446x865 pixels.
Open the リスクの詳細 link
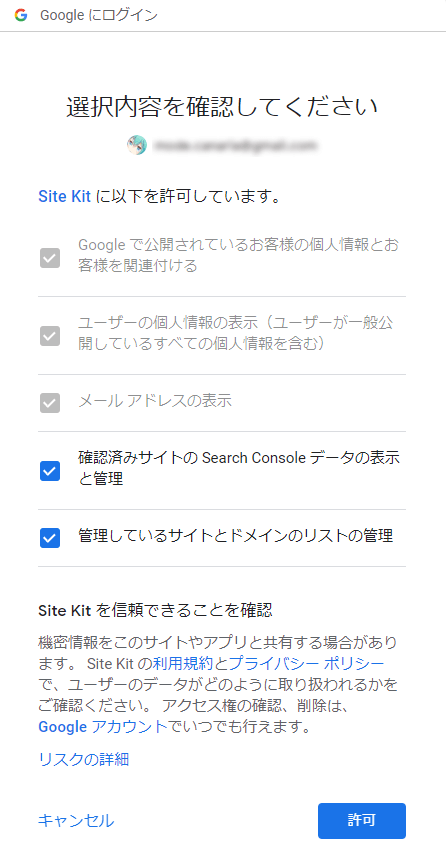[83, 760]
